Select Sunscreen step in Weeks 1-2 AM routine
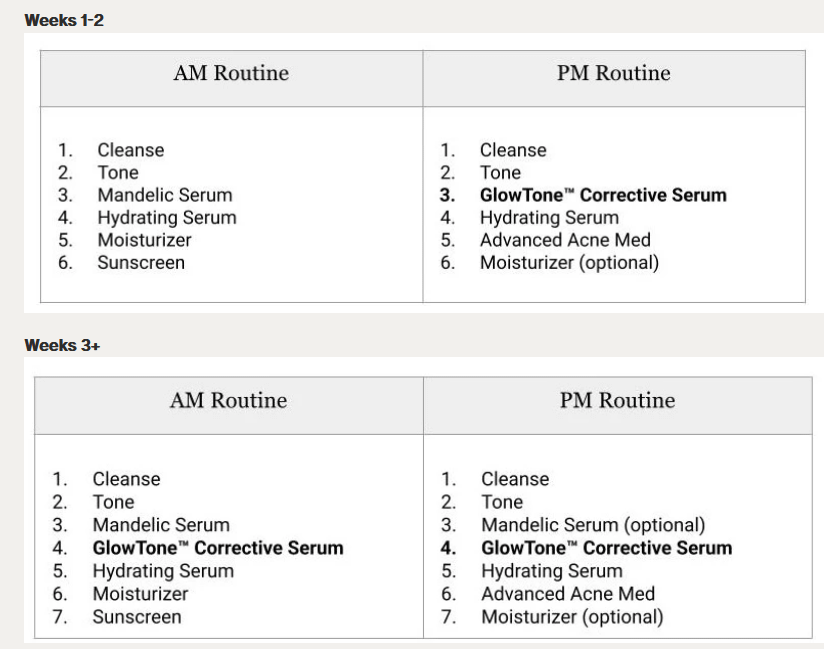 141,263
